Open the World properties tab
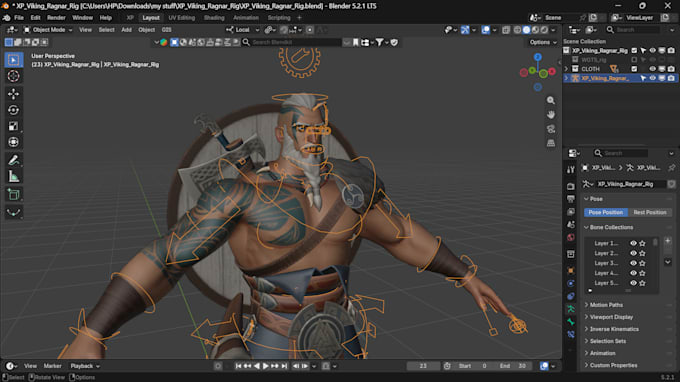This screenshot has width=680, height=382. (571, 237)
